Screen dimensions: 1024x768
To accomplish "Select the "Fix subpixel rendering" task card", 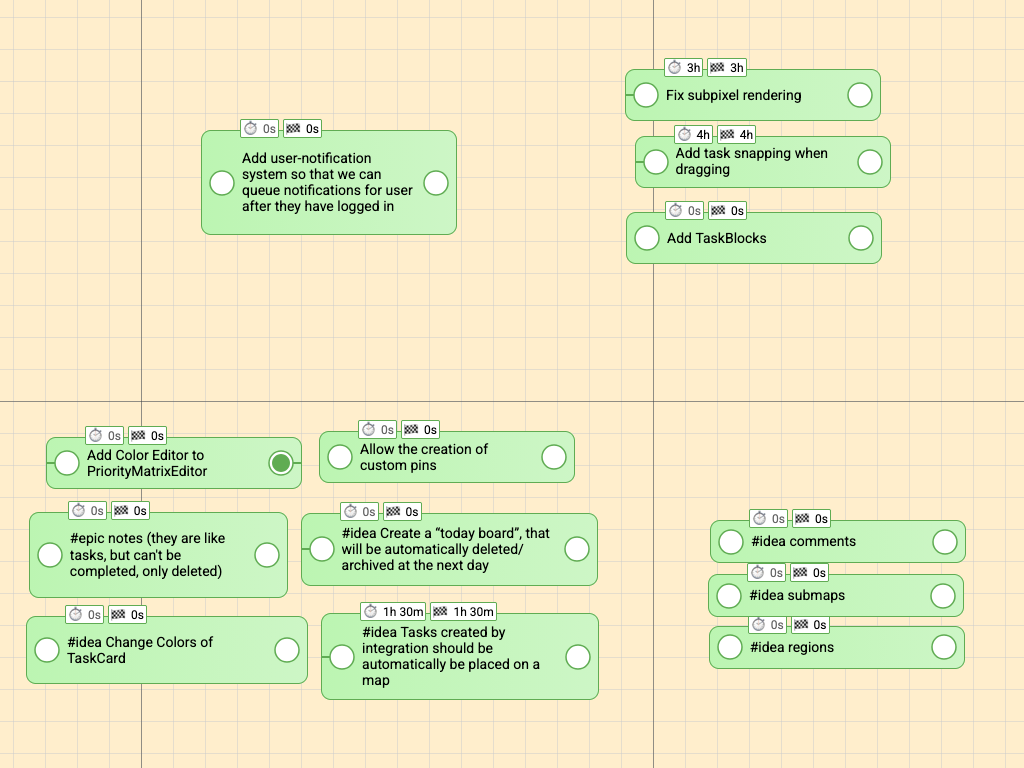I will pos(752,95).
